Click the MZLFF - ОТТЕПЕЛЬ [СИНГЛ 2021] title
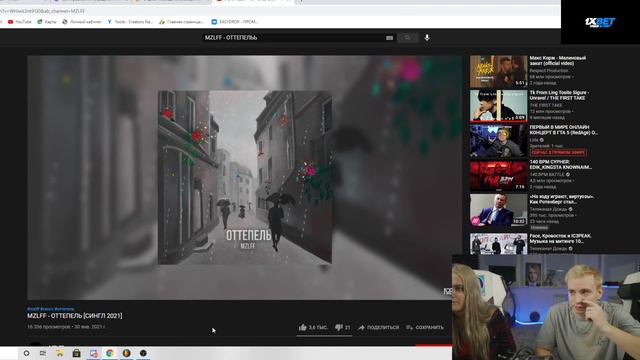Image resolution: width=640 pixels, height=360 pixels. (x=75, y=316)
